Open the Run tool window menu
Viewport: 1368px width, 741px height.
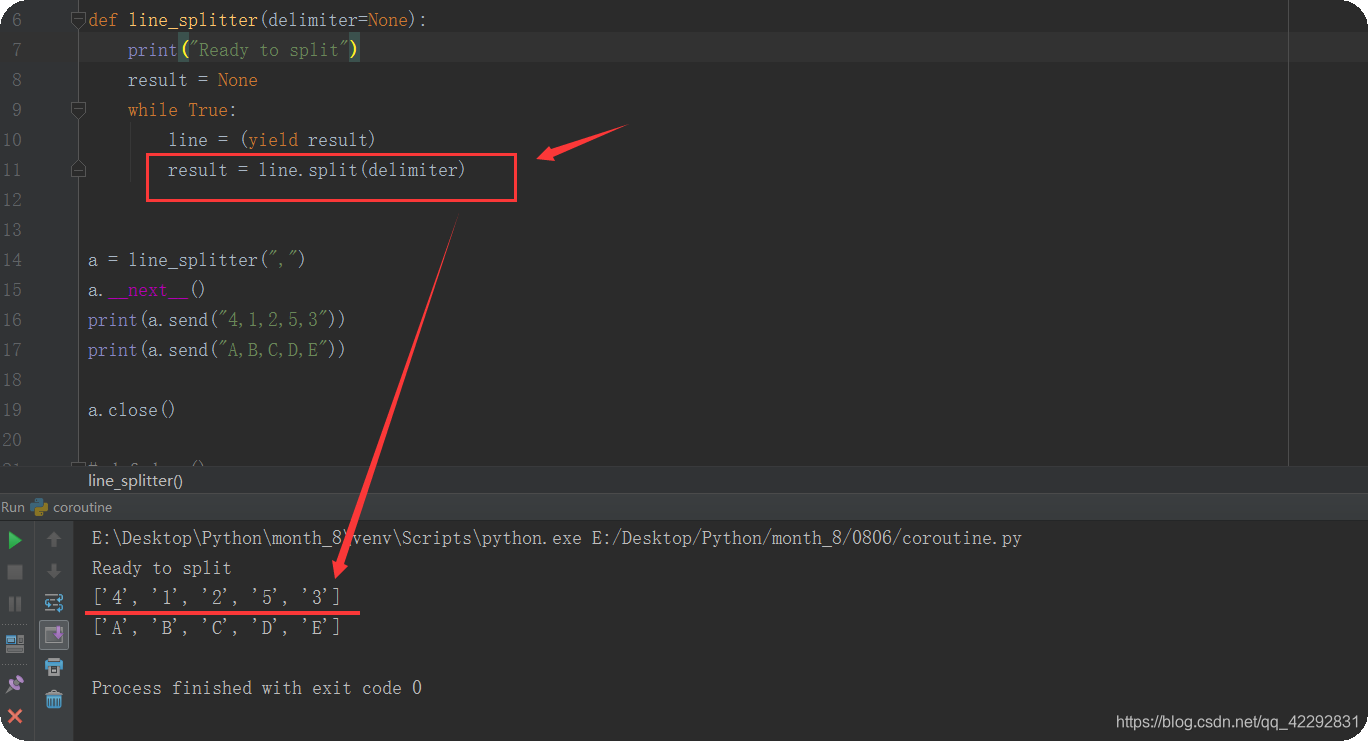[12, 507]
